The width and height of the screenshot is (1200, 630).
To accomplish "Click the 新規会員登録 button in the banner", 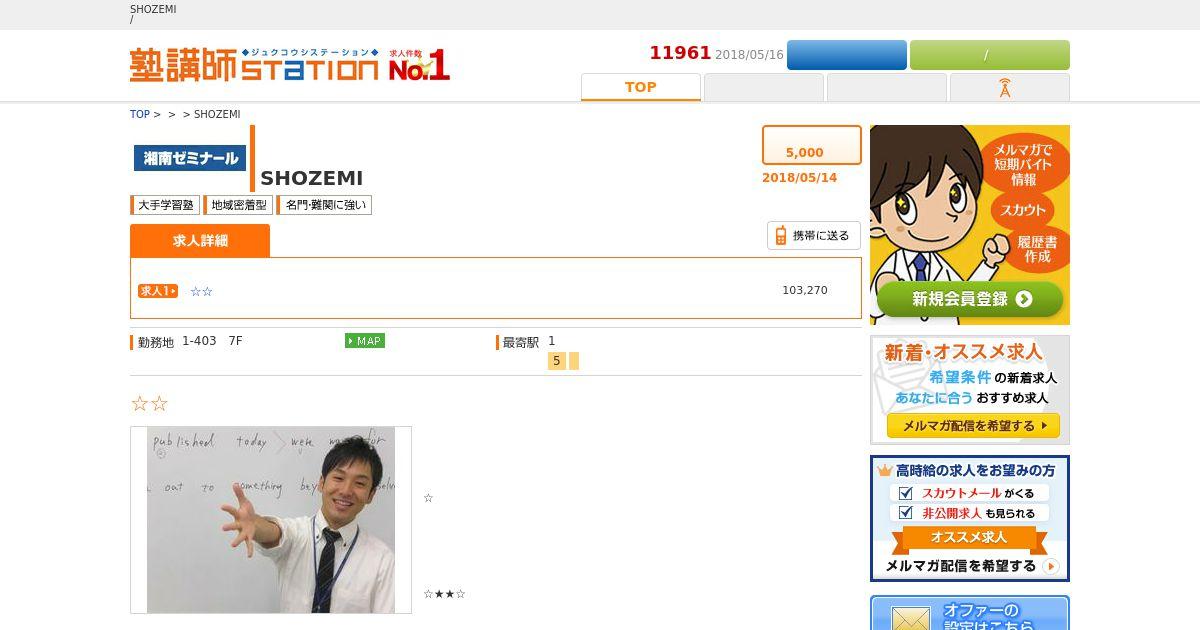I will 970,298.
